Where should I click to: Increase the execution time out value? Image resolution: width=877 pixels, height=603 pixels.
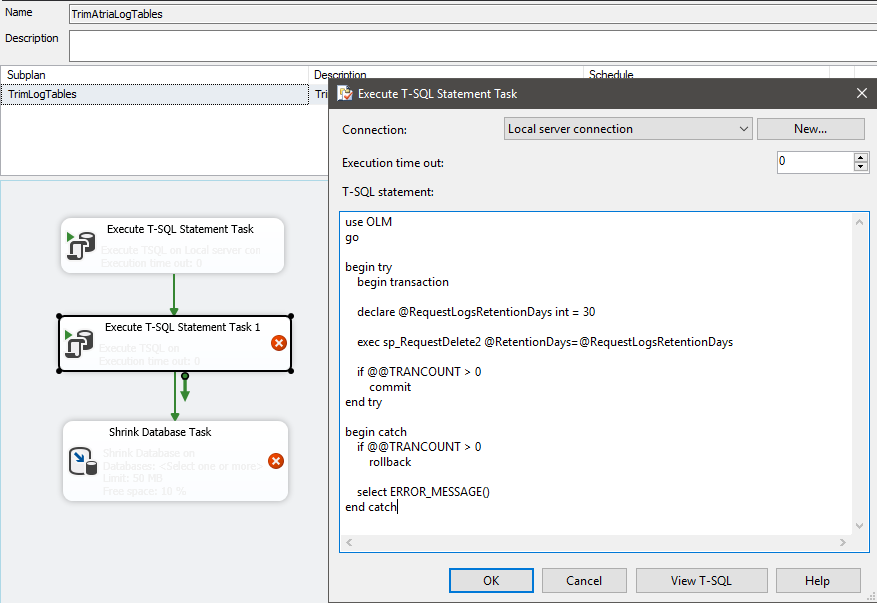[860, 157]
